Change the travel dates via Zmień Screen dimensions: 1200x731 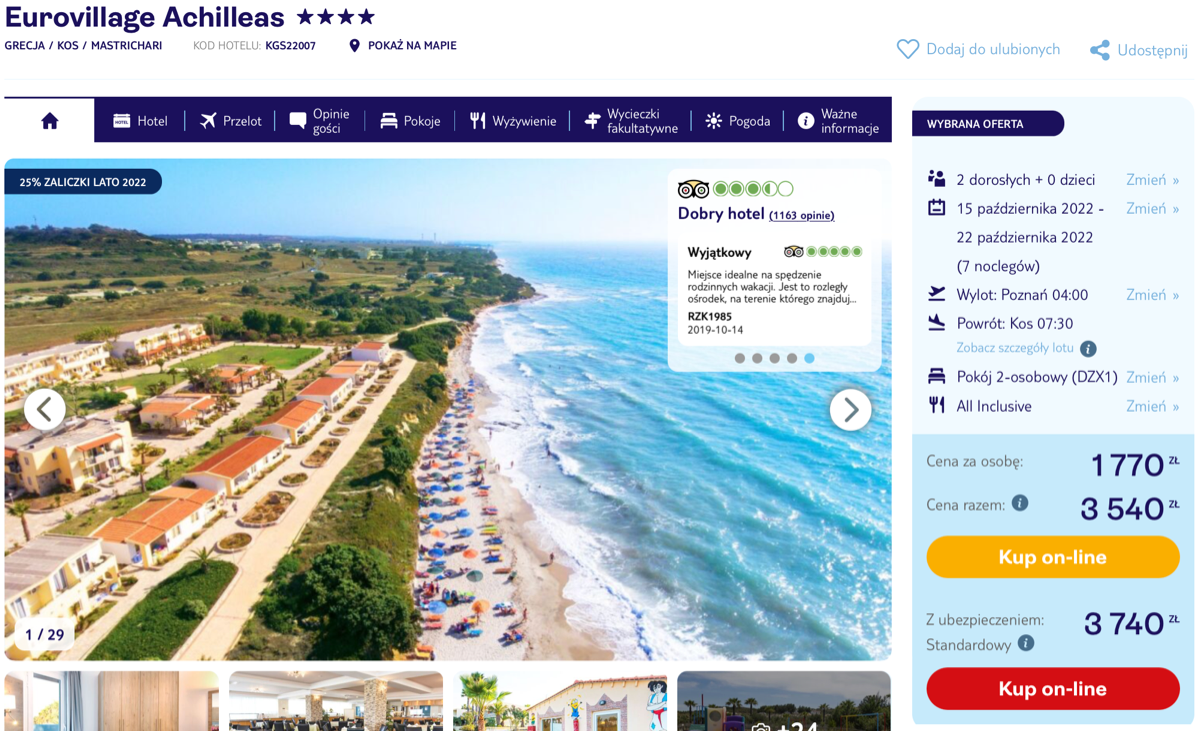pyautogui.click(x=1152, y=209)
